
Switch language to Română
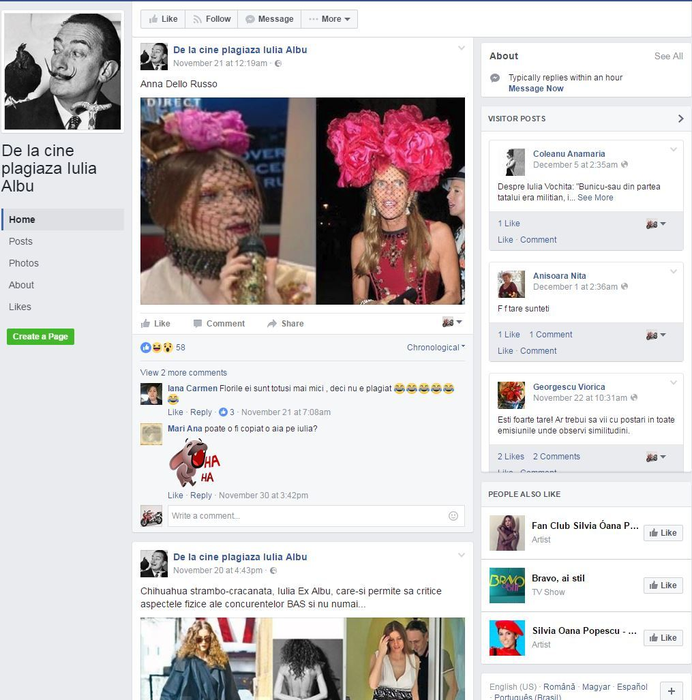pyautogui.click(x=559, y=687)
